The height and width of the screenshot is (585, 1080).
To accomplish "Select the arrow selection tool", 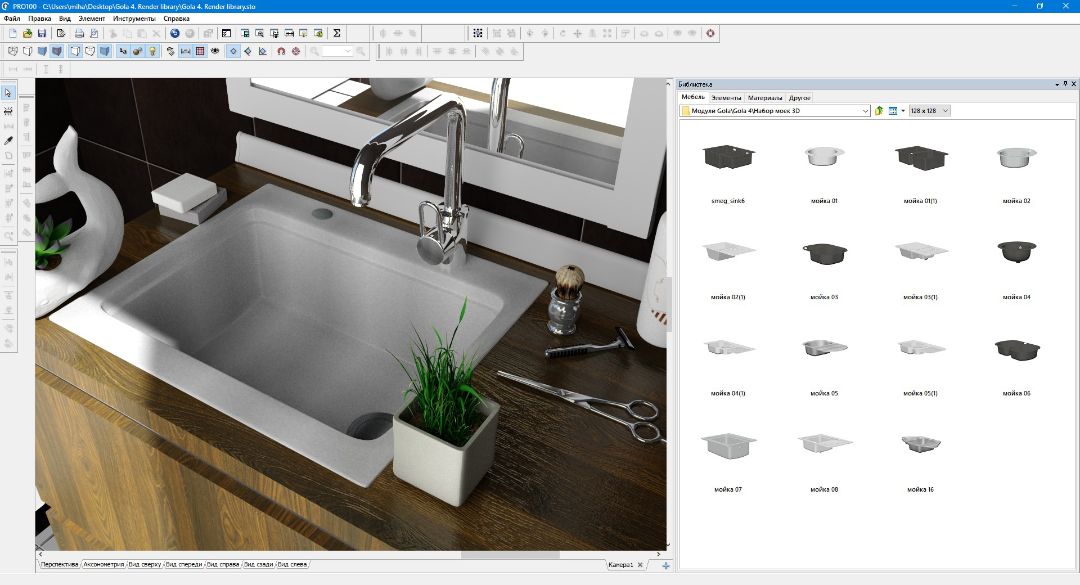I will pyautogui.click(x=9, y=93).
